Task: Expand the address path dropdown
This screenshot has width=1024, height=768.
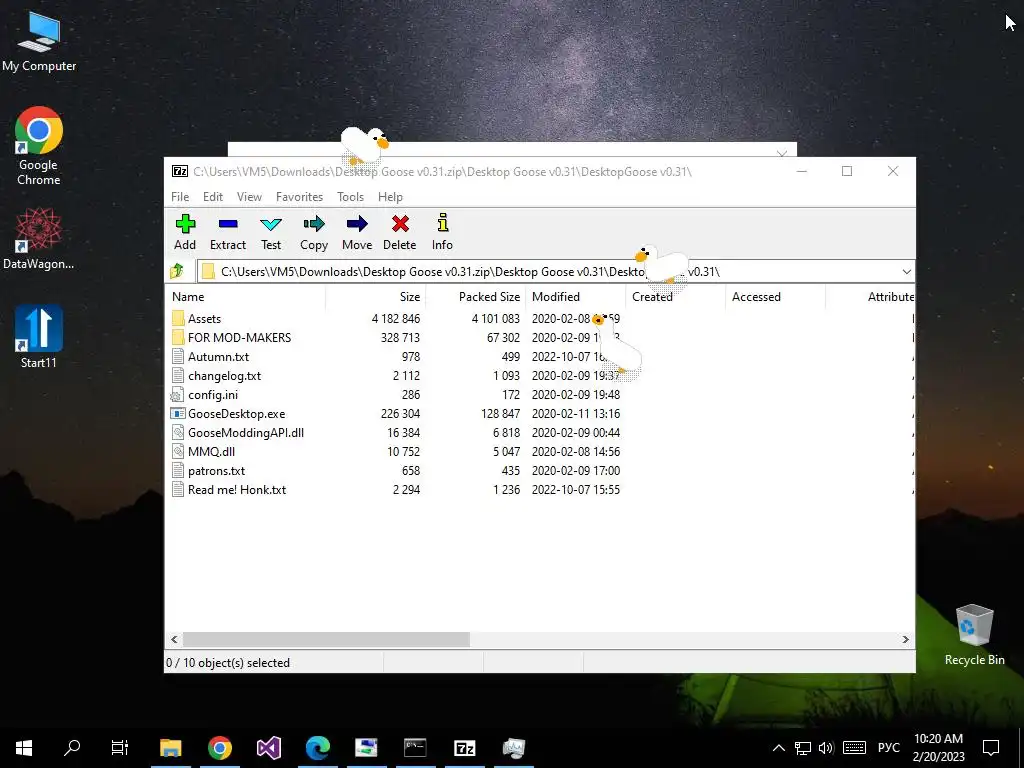Action: (906, 272)
